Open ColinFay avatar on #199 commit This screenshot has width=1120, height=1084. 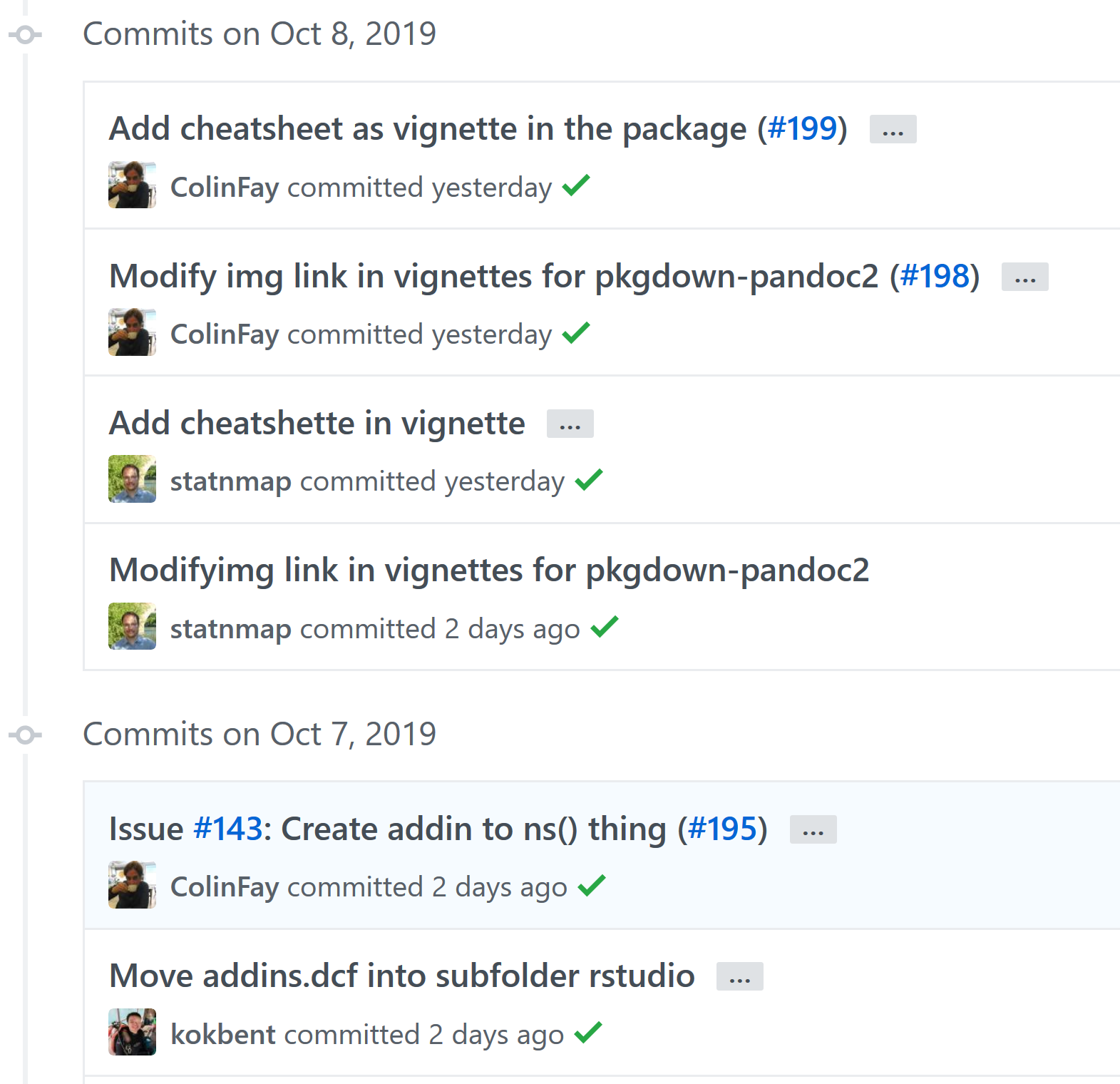132,185
